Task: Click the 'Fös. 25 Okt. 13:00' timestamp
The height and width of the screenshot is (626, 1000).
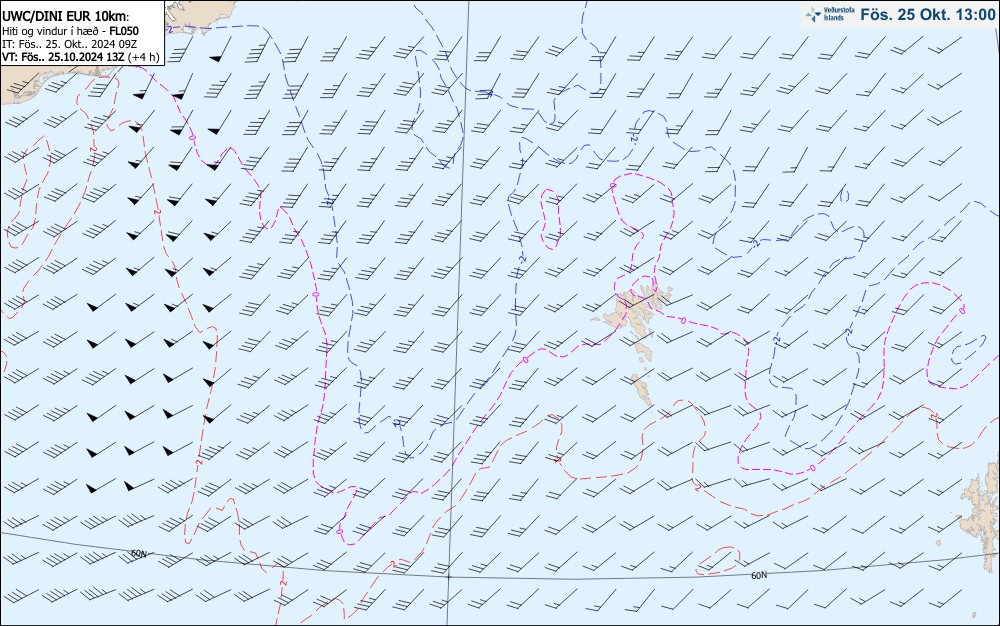Action: point(927,15)
